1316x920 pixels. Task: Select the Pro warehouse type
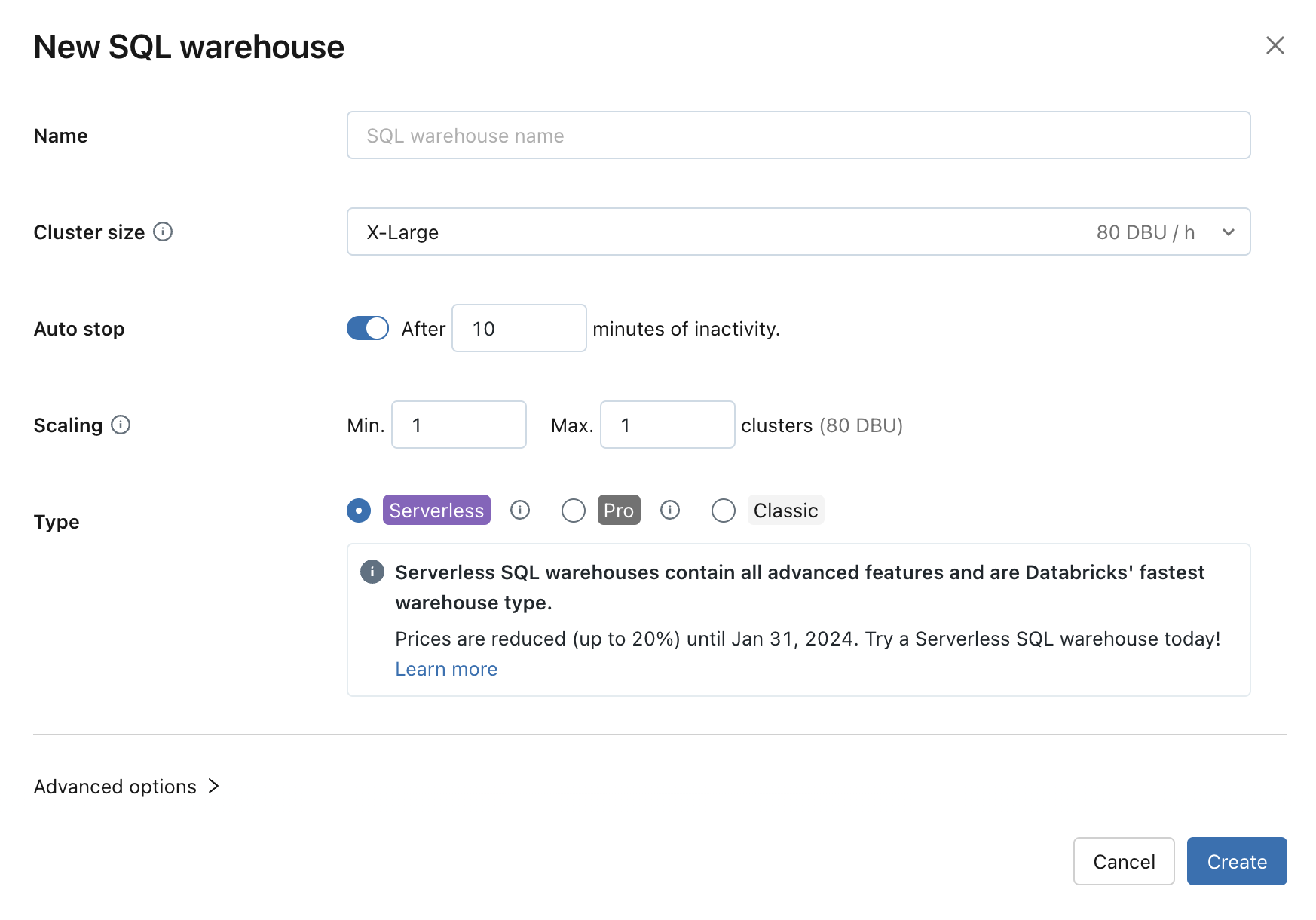click(574, 511)
